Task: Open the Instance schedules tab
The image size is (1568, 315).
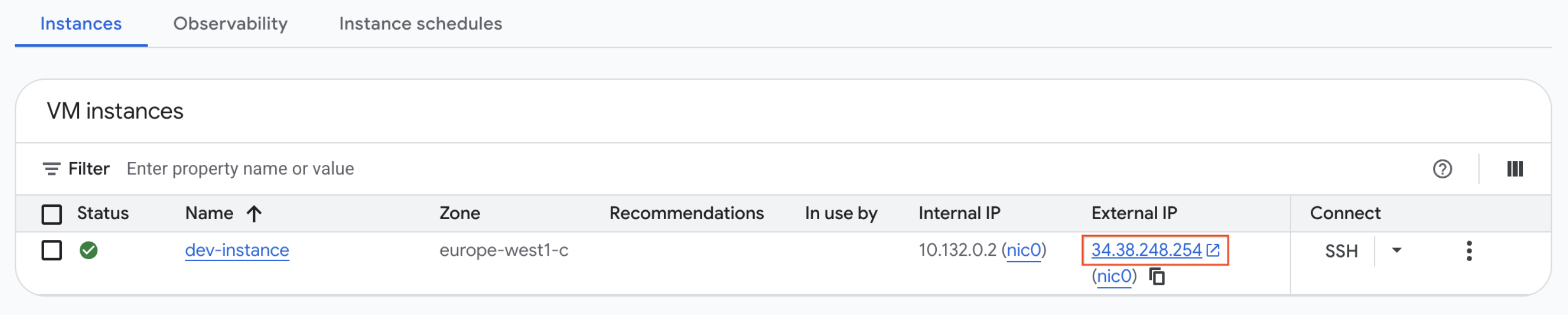Action: (421, 24)
